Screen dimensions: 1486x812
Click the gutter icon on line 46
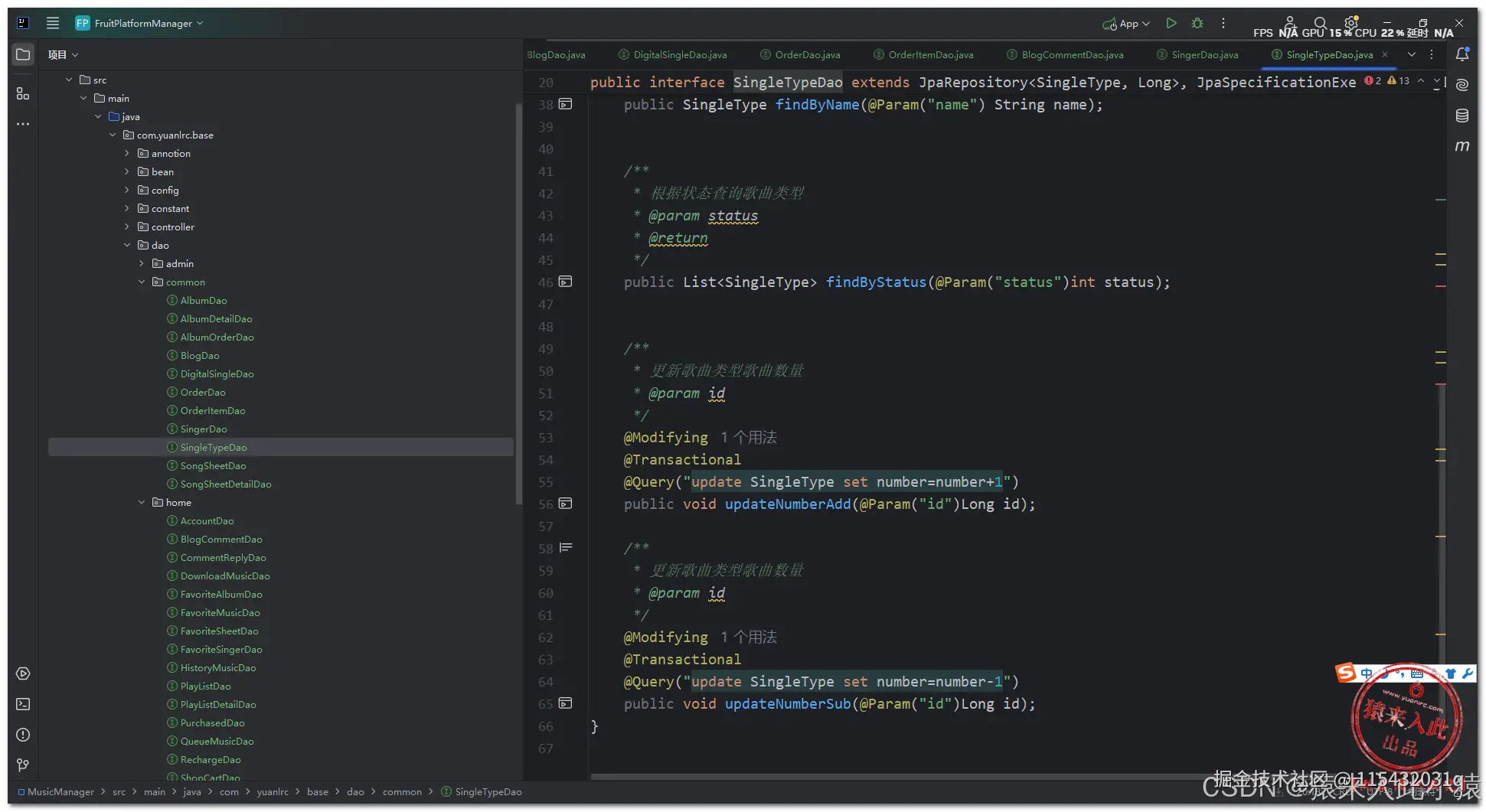pos(566,282)
